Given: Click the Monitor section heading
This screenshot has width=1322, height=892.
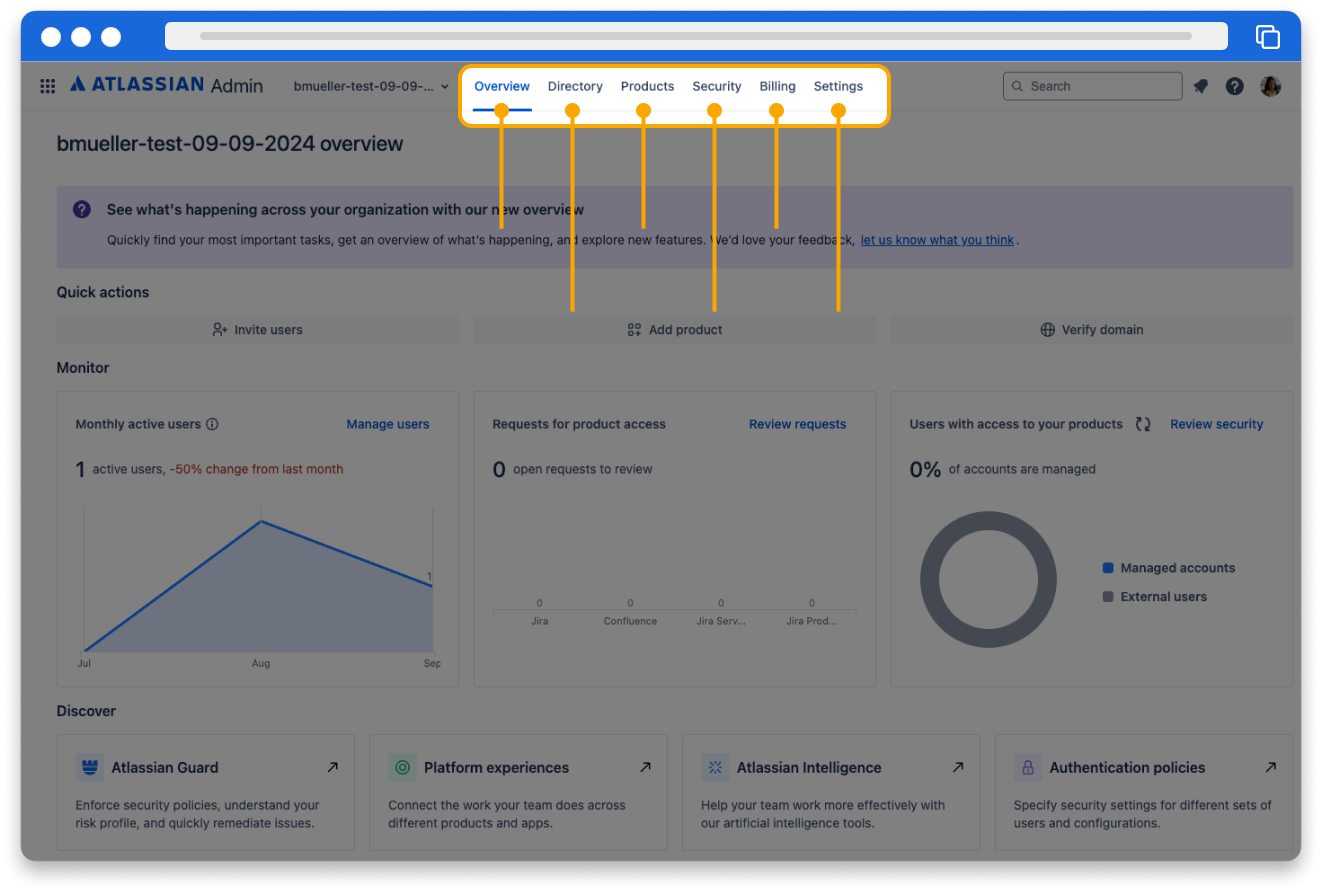Looking at the screenshot, I should pos(83,368).
